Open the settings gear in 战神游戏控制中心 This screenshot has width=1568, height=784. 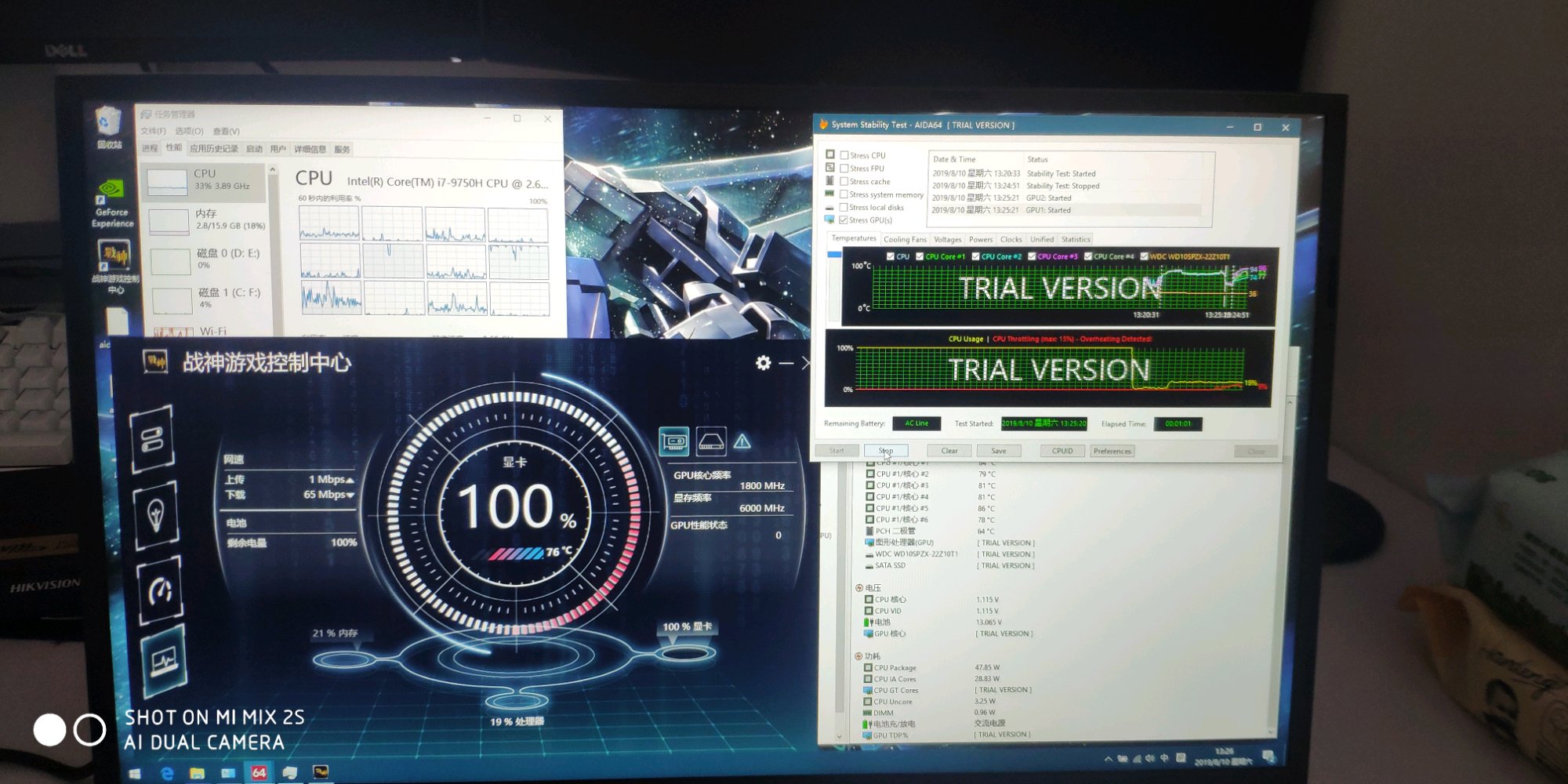pos(763,362)
